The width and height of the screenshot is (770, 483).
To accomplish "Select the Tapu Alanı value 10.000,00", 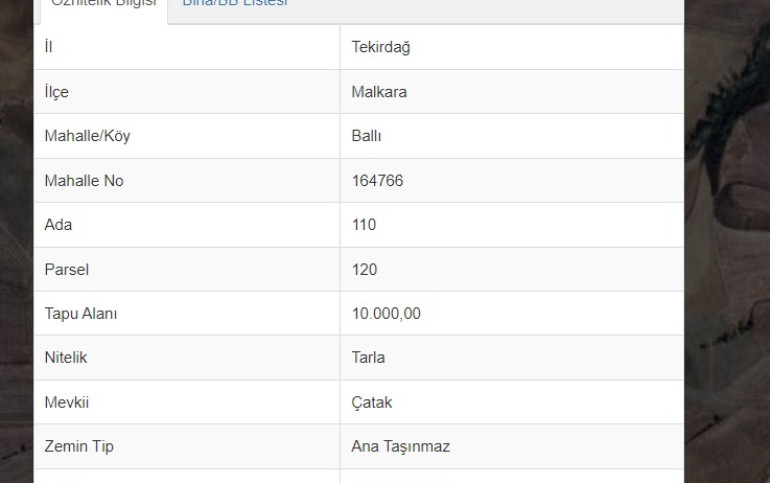I will [386, 314].
